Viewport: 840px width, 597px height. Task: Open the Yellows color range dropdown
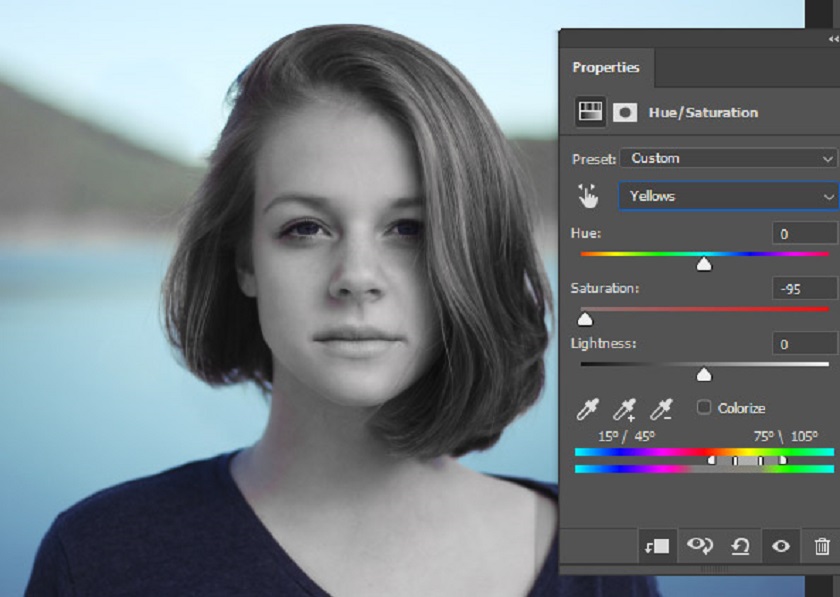(x=728, y=196)
